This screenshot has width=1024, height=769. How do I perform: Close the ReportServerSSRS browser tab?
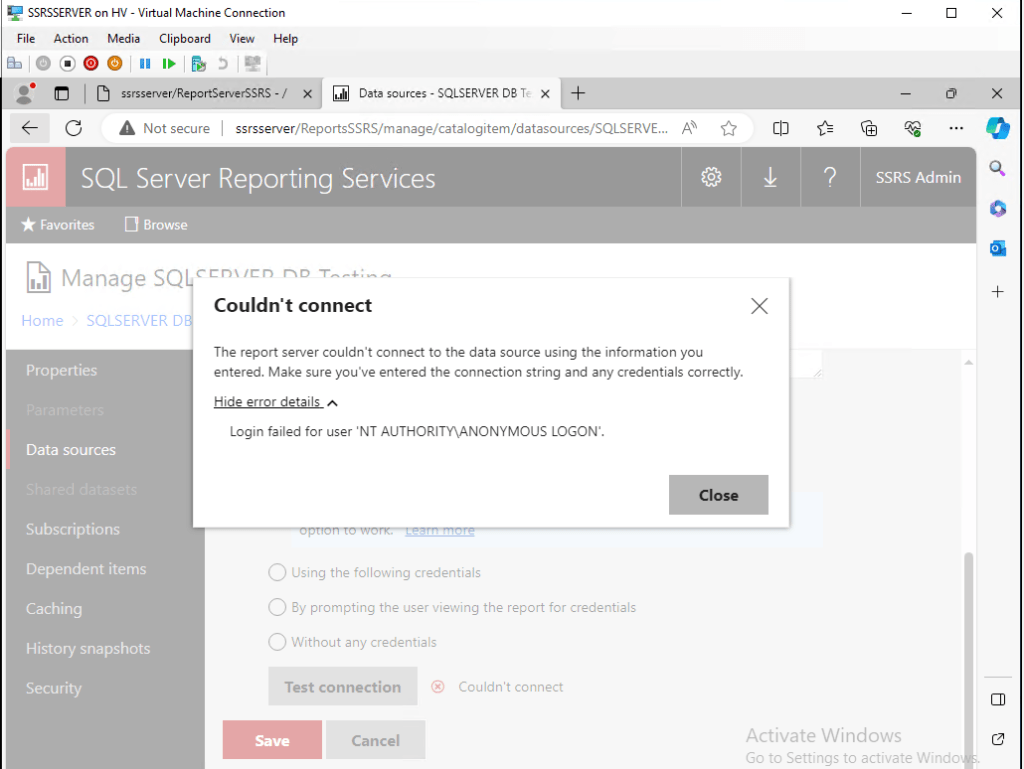click(308, 94)
